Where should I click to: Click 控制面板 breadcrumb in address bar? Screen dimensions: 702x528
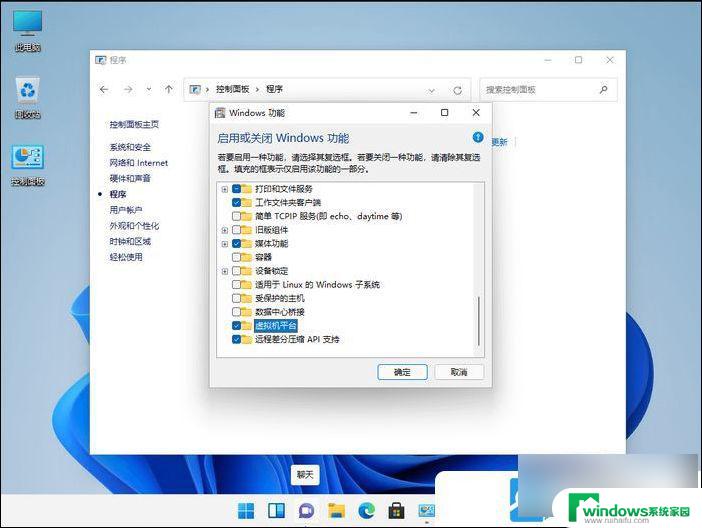[232, 89]
